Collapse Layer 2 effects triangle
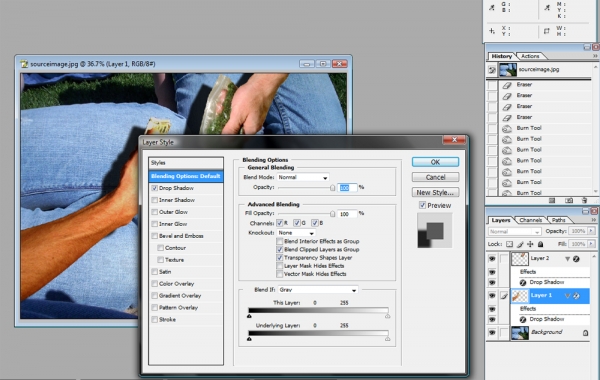This screenshot has width=600, height=380. click(x=567, y=259)
